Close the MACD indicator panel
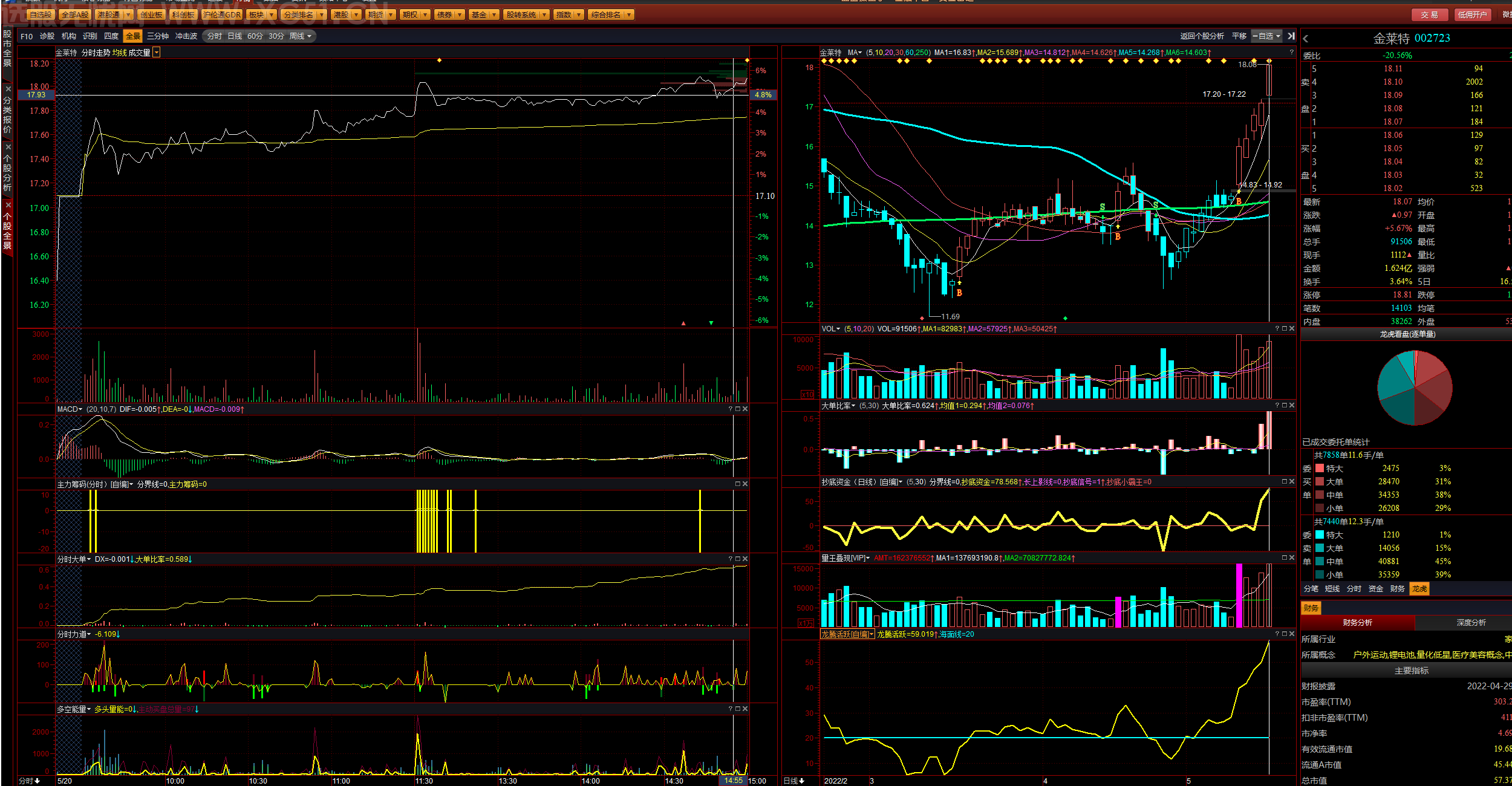 pos(745,409)
